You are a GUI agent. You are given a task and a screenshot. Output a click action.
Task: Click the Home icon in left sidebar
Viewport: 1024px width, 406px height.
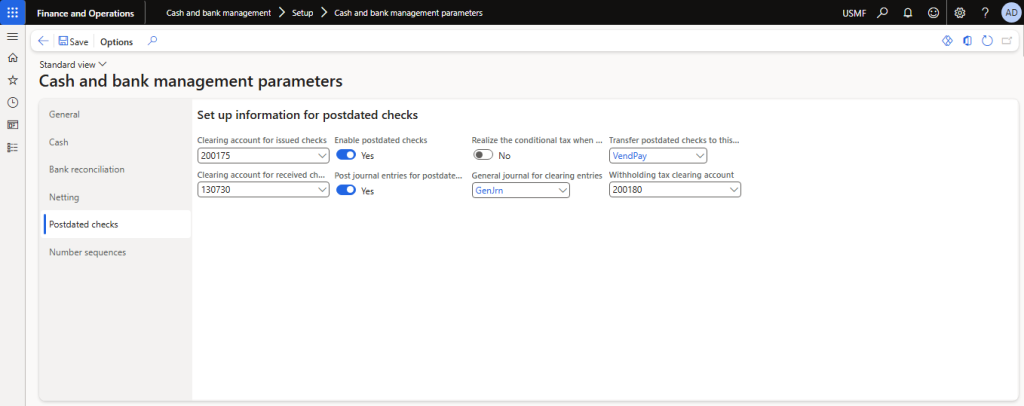tap(12, 58)
